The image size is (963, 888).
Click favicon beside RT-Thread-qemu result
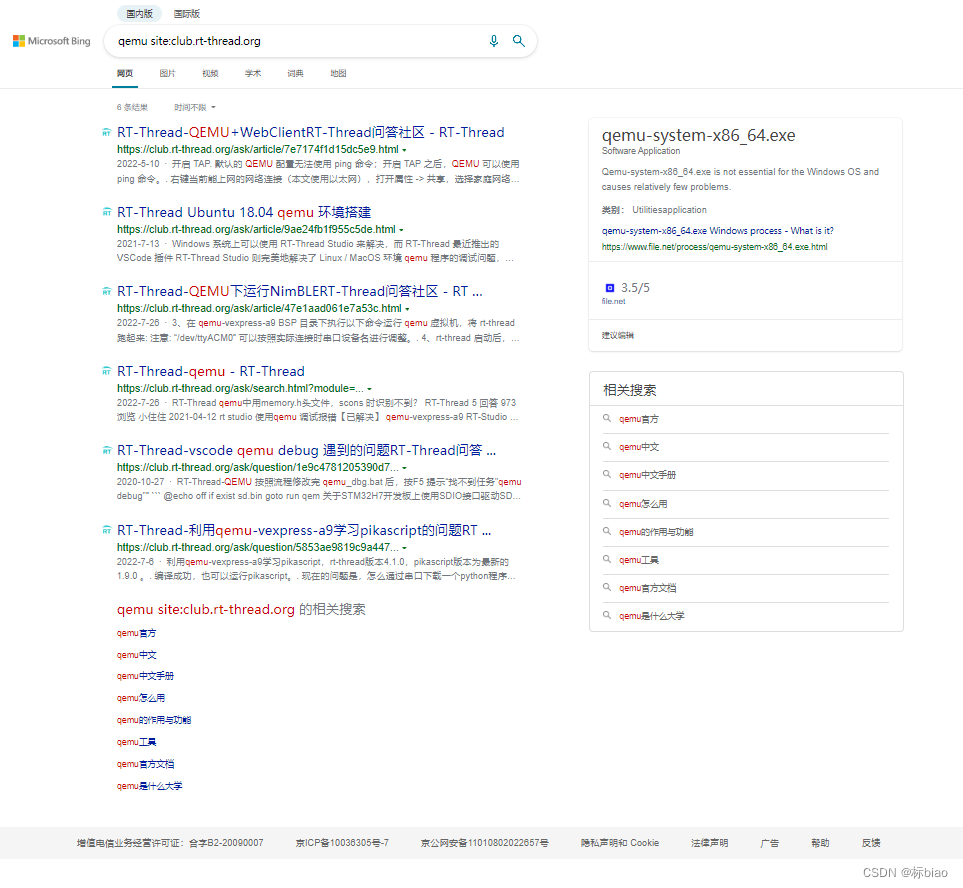(x=107, y=372)
